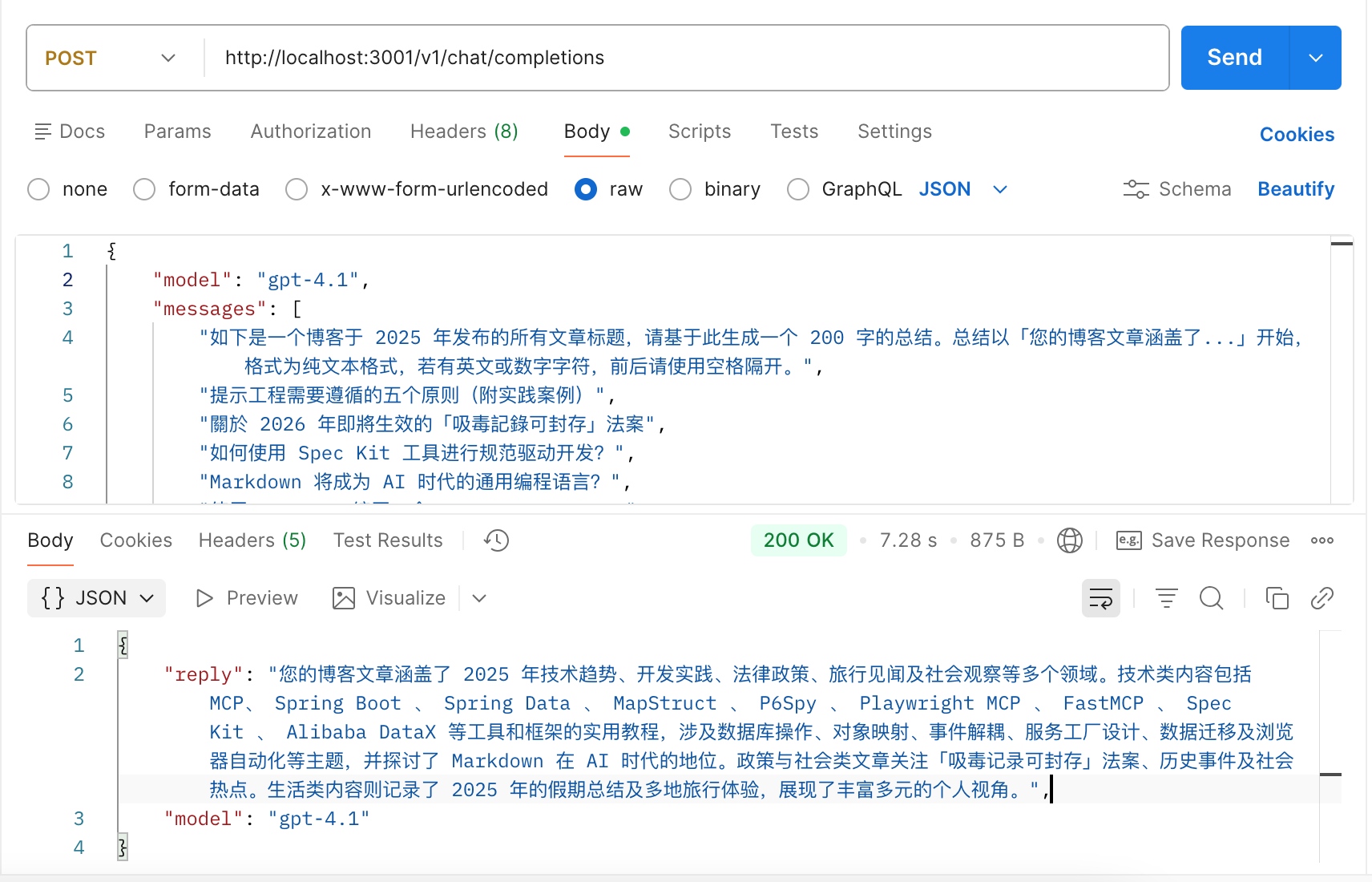Image resolution: width=1372 pixels, height=882 pixels.
Task: Click the Beautify link
Action: coord(1295,189)
